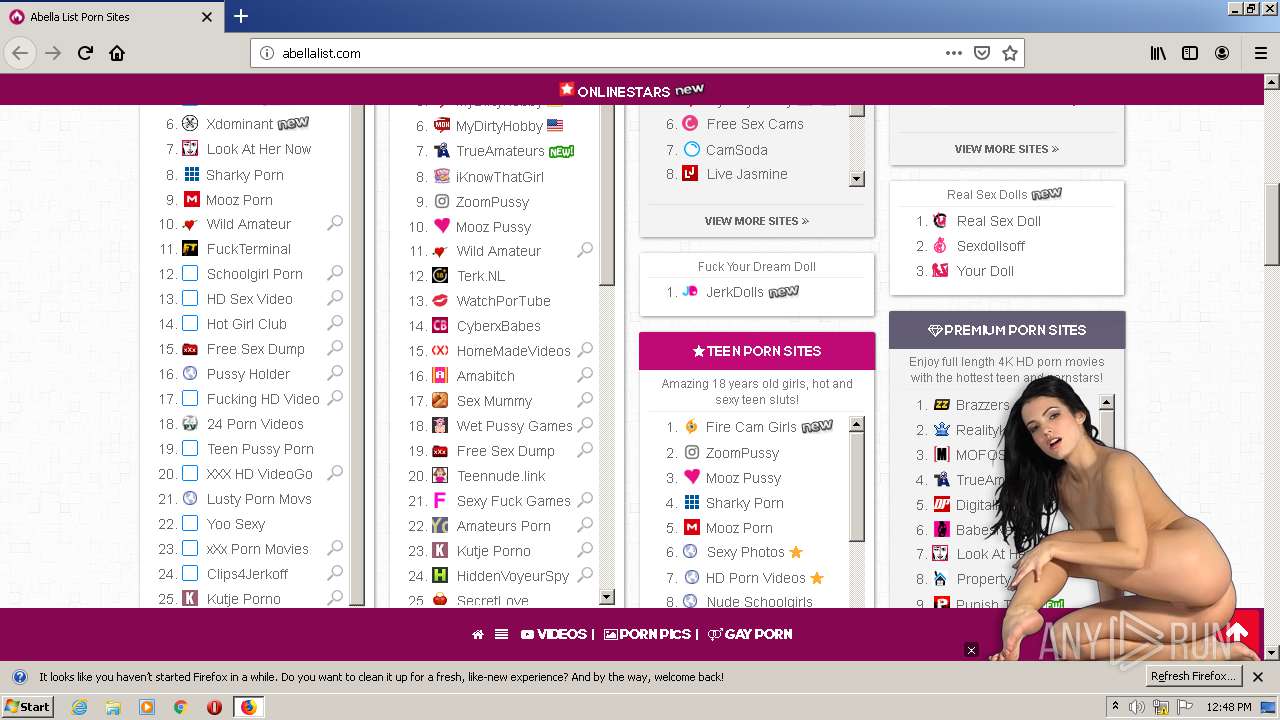This screenshot has height=720, width=1280.
Task: Open the CamSoda link
Action: pos(737,150)
